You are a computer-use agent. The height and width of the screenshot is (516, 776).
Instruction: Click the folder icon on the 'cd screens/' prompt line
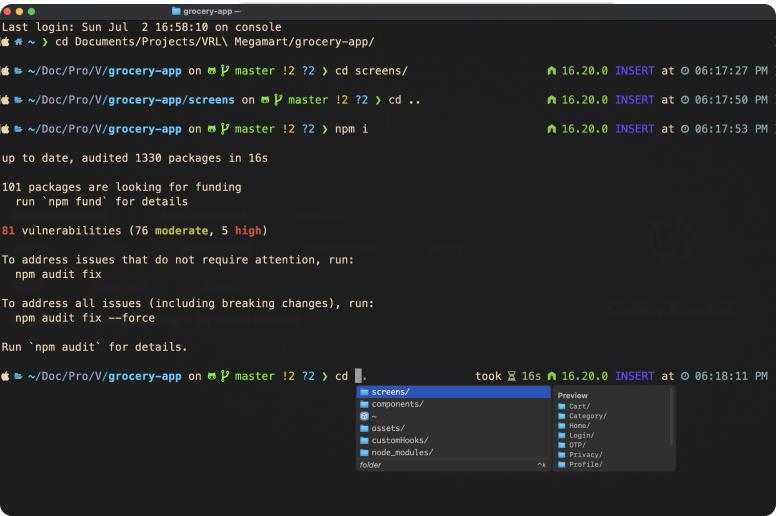[18, 71]
